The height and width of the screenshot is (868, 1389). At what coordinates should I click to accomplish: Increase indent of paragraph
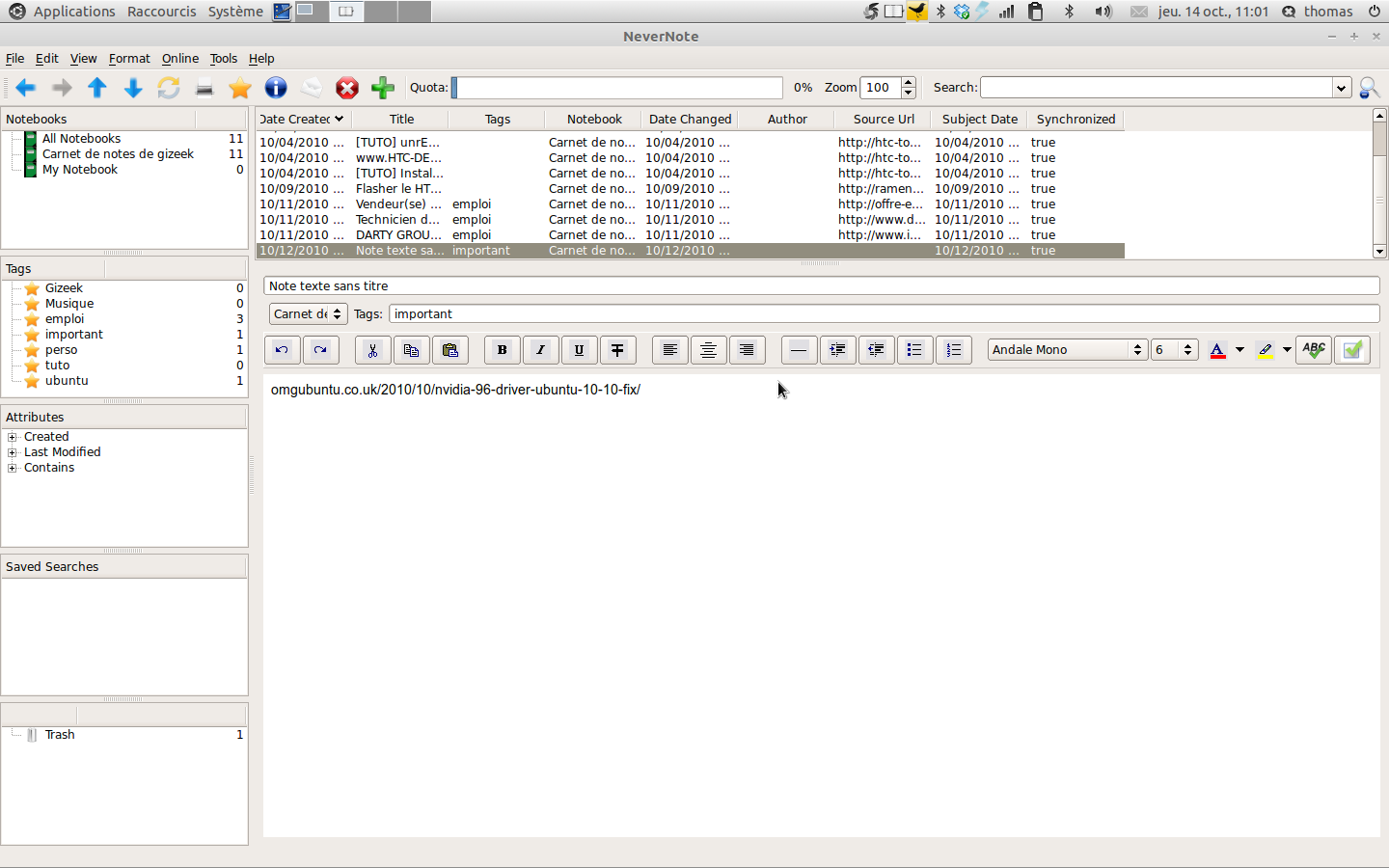tap(837, 350)
